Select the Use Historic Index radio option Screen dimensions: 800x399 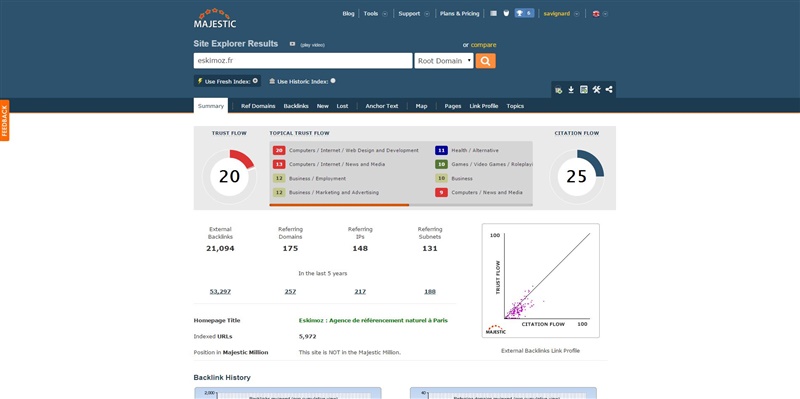point(333,81)
